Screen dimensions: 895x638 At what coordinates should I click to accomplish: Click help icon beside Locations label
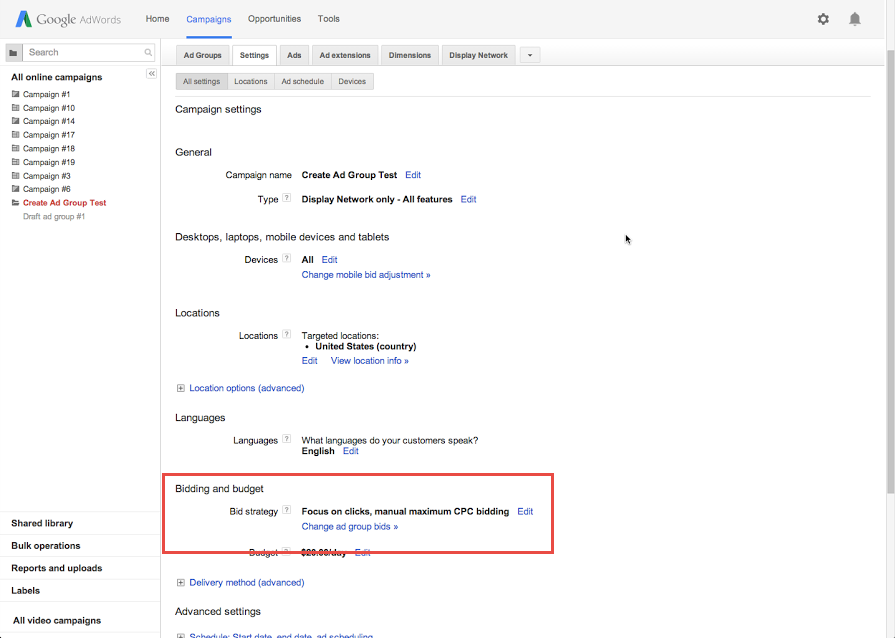point(287,335)
